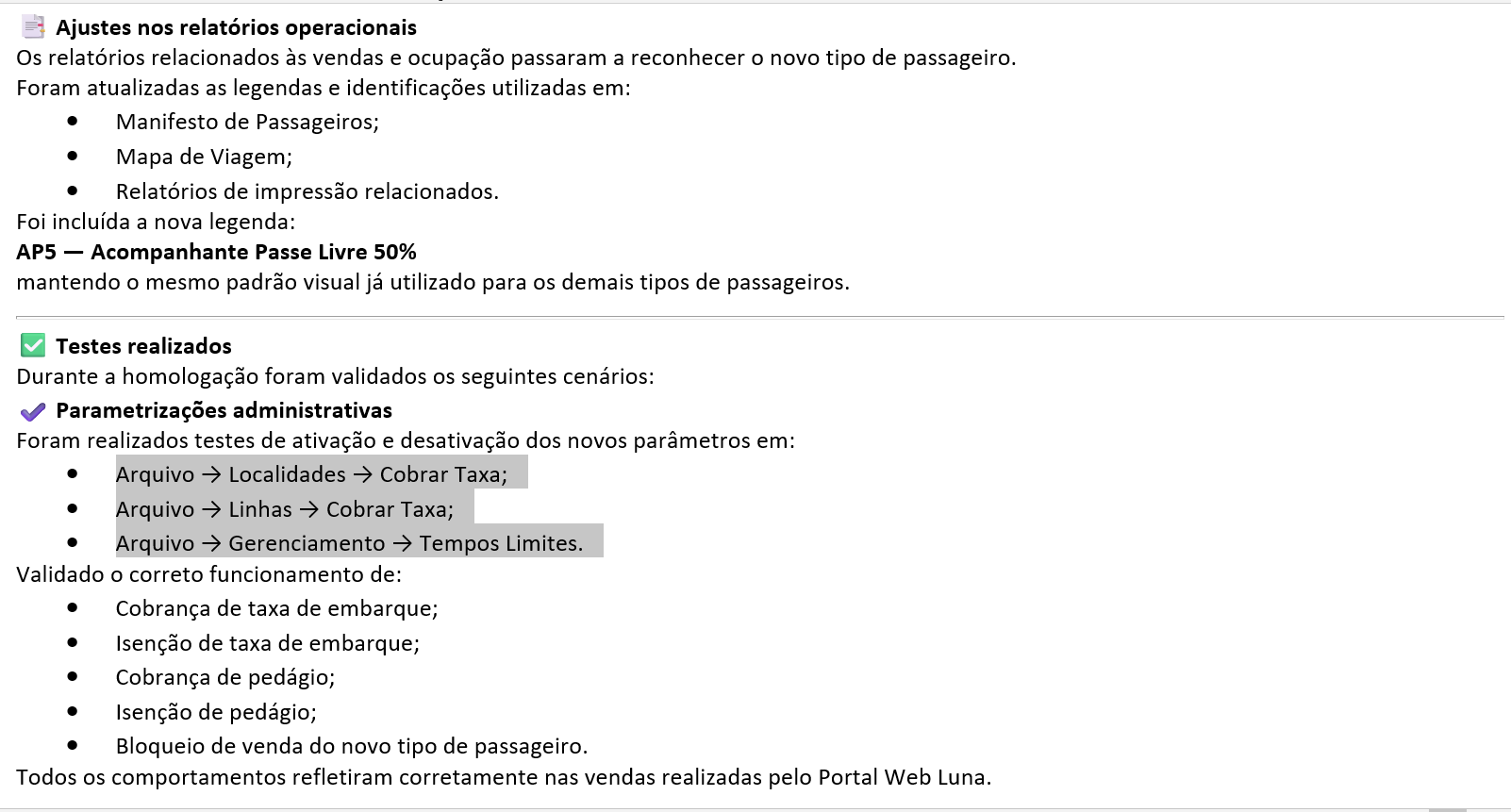Click the heading Testes realizados

tap(143, 346)
